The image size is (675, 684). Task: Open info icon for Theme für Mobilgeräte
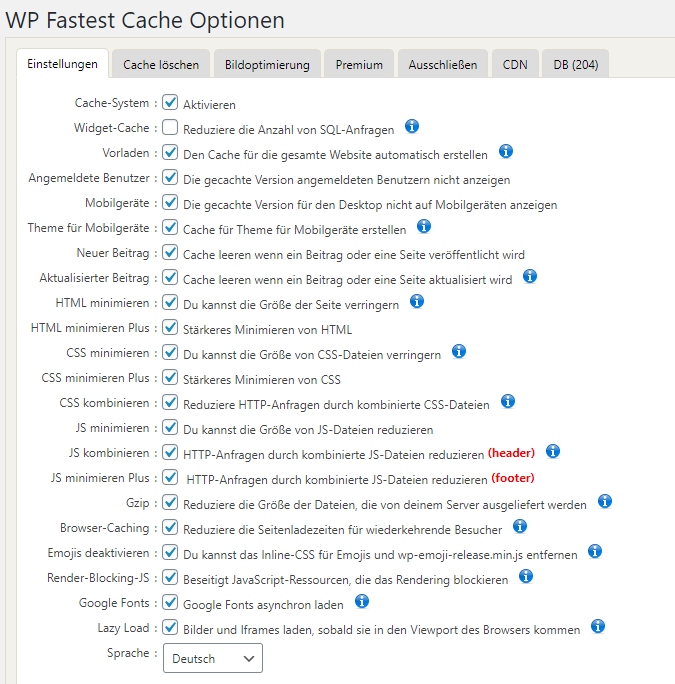[424, 227]
